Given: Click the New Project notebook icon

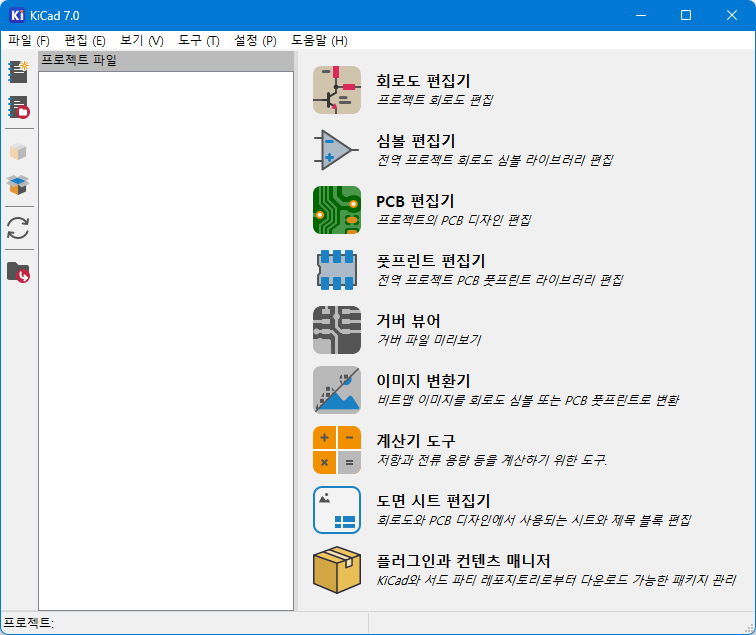Looking at the screenshot, I should click(18, 72).
